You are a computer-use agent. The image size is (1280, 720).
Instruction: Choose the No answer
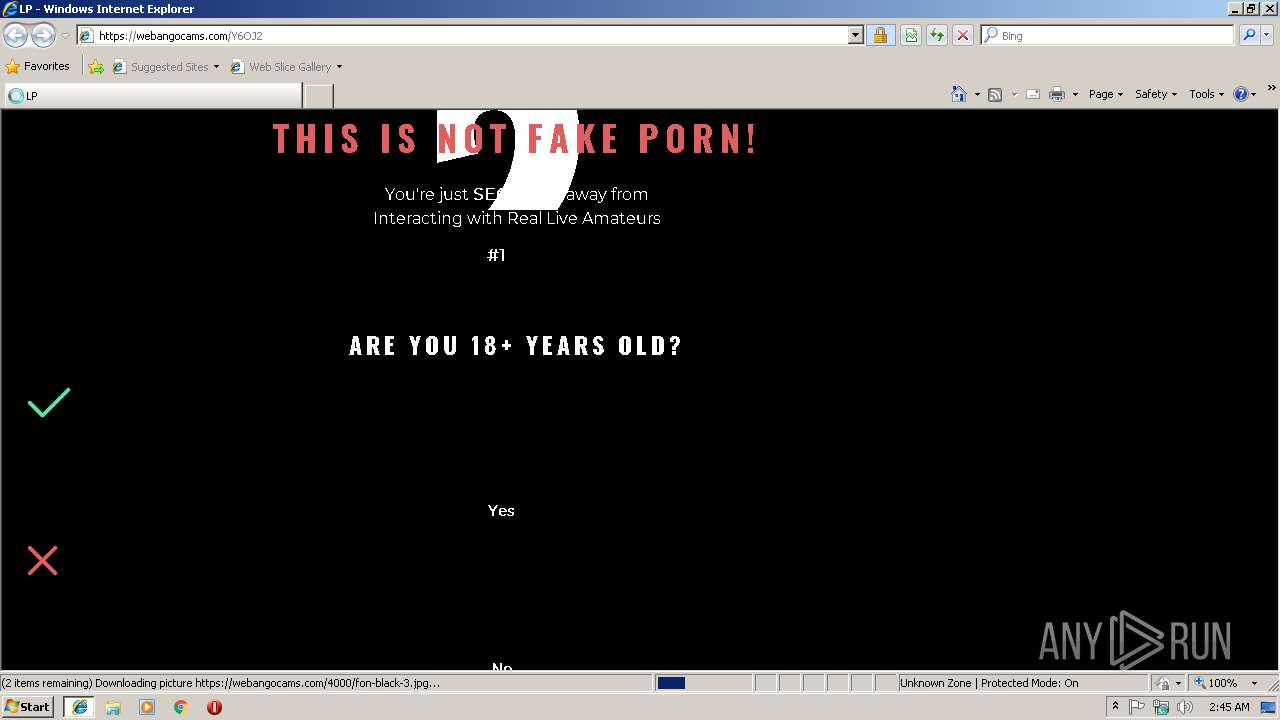point(502,666)
